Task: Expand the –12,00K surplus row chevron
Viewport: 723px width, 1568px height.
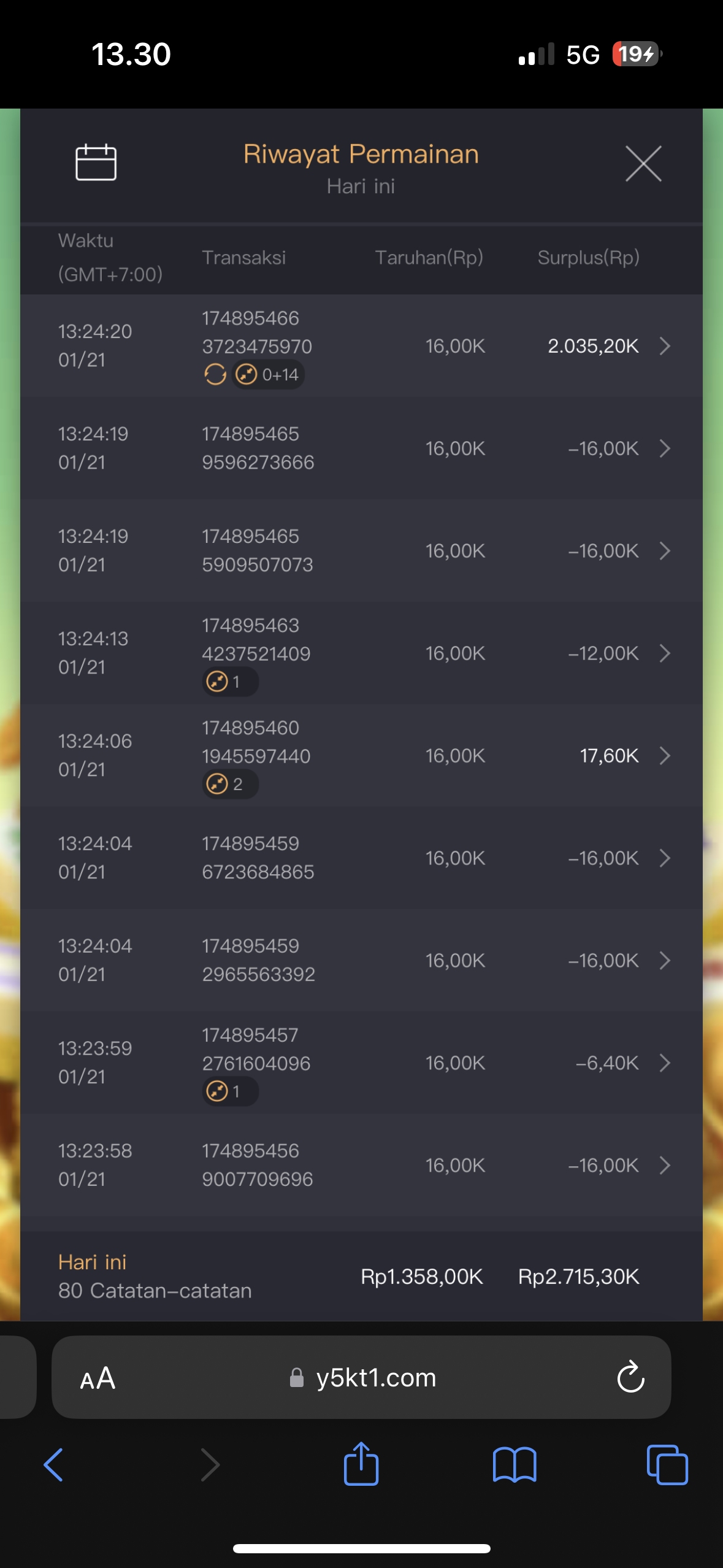Action: point(665,653)
